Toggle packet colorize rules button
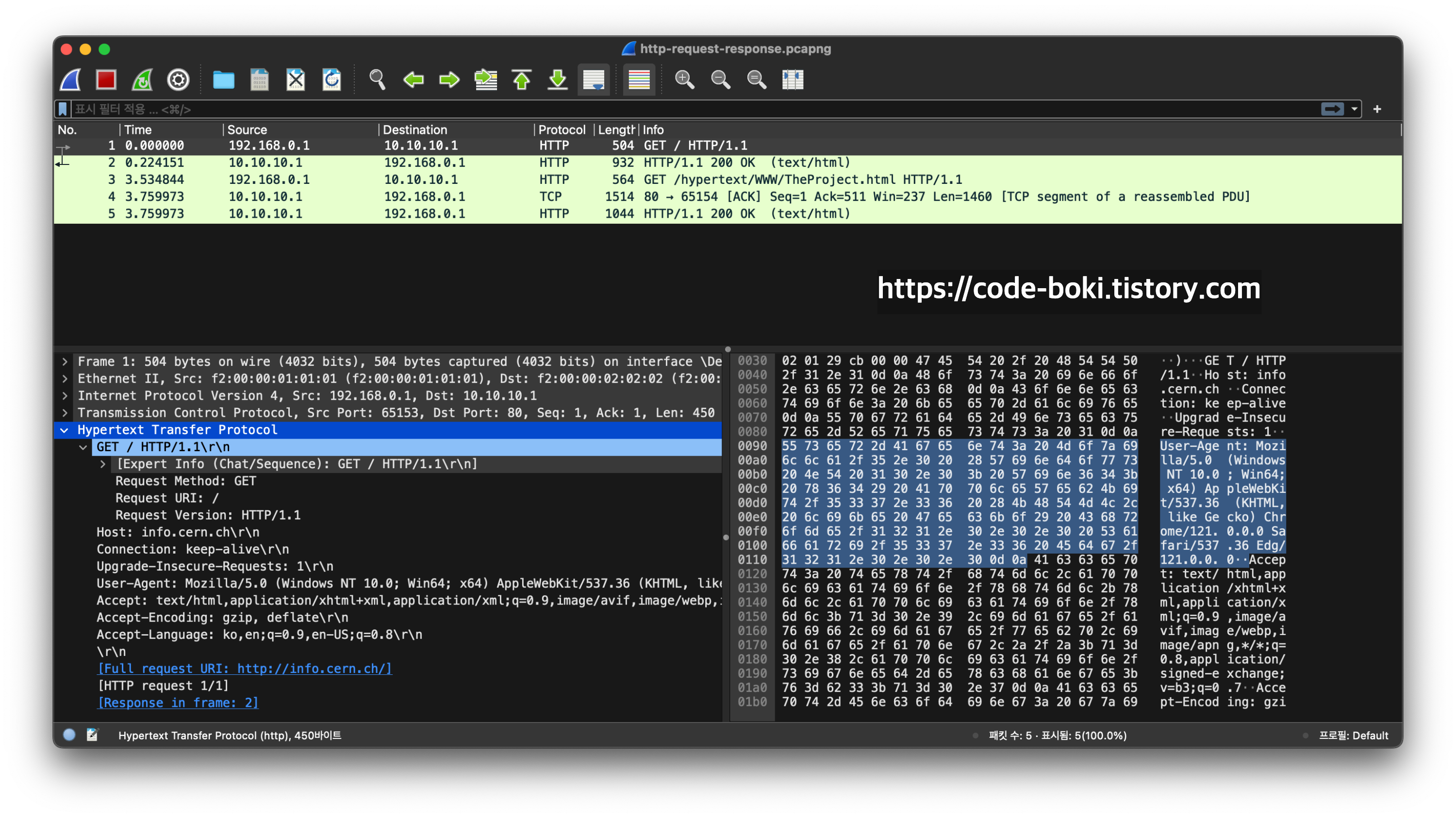The height and width of the screenshot is (818, 1456). point(639,80)
